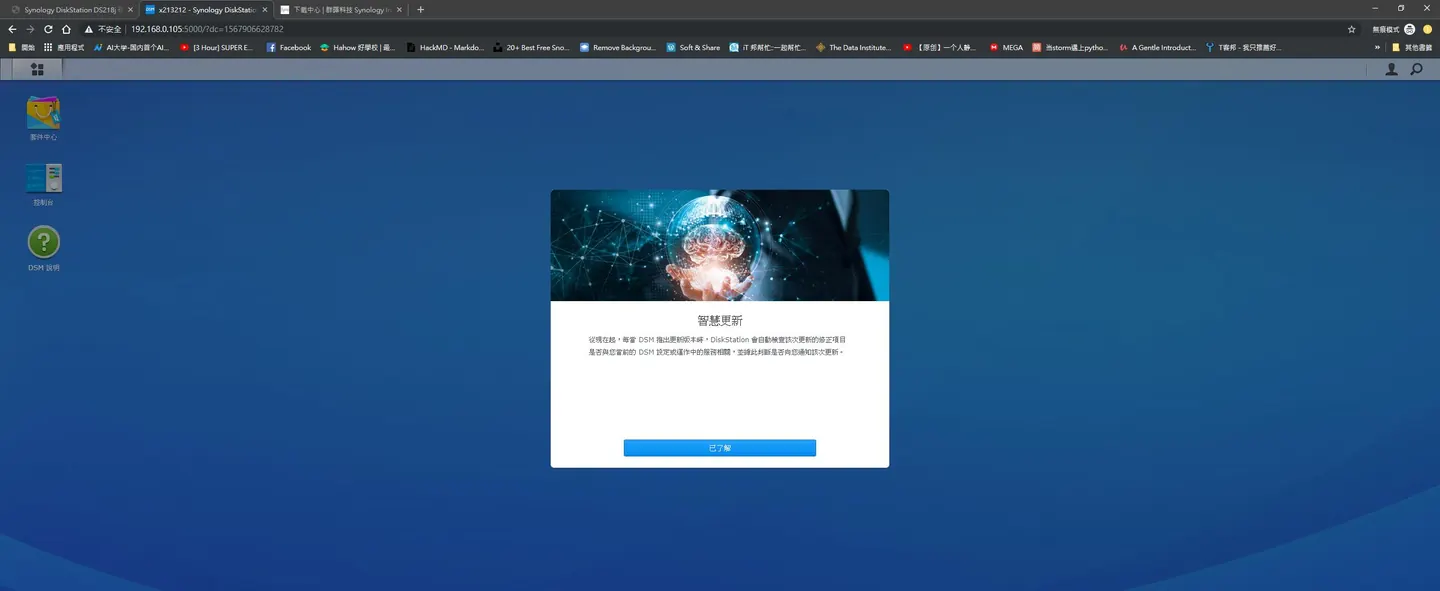This screenshot has height=591, width=1440.
Task: Reload the page with the refresh icon
Action: [48, 29]
